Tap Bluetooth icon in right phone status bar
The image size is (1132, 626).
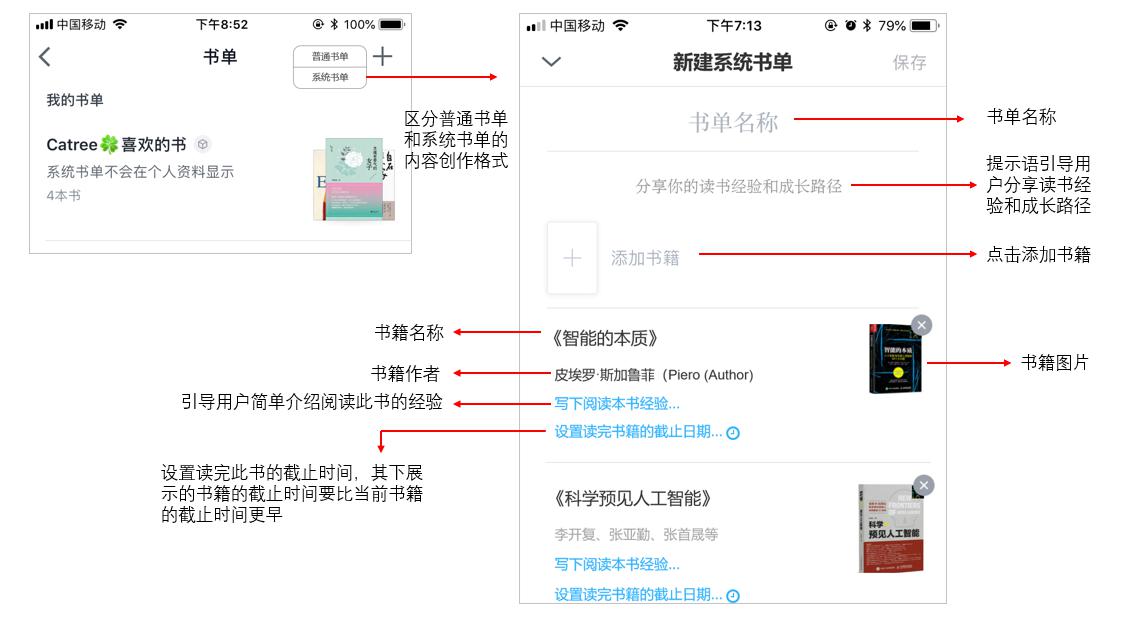[x=867, y=26]
